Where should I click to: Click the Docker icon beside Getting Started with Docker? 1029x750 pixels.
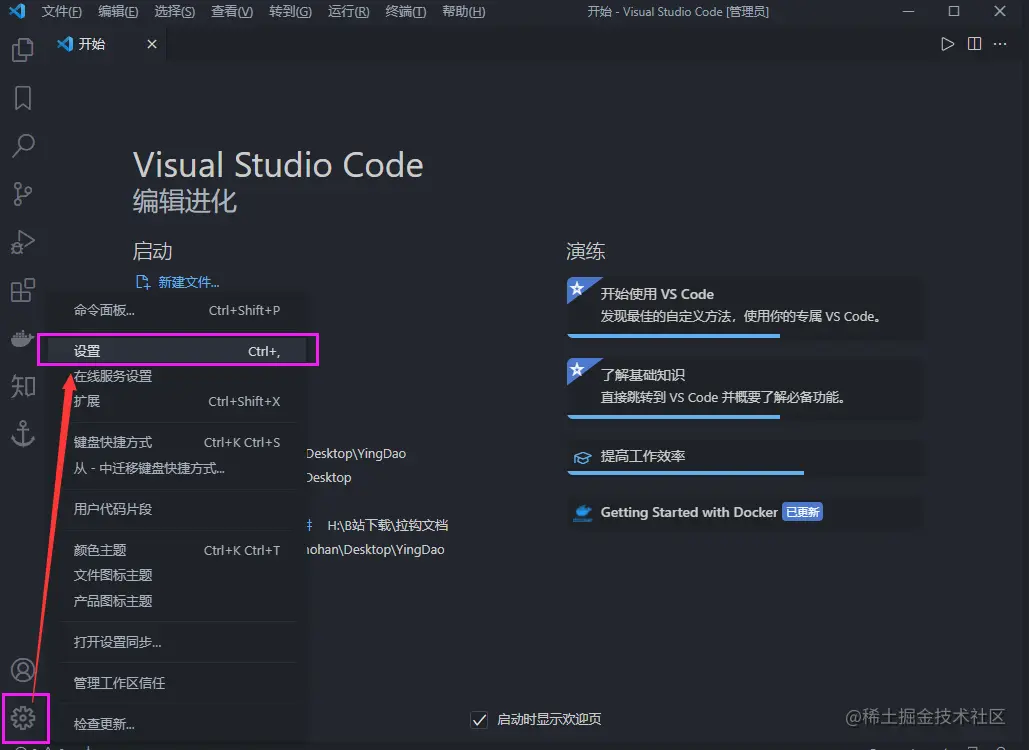(582, 512)
